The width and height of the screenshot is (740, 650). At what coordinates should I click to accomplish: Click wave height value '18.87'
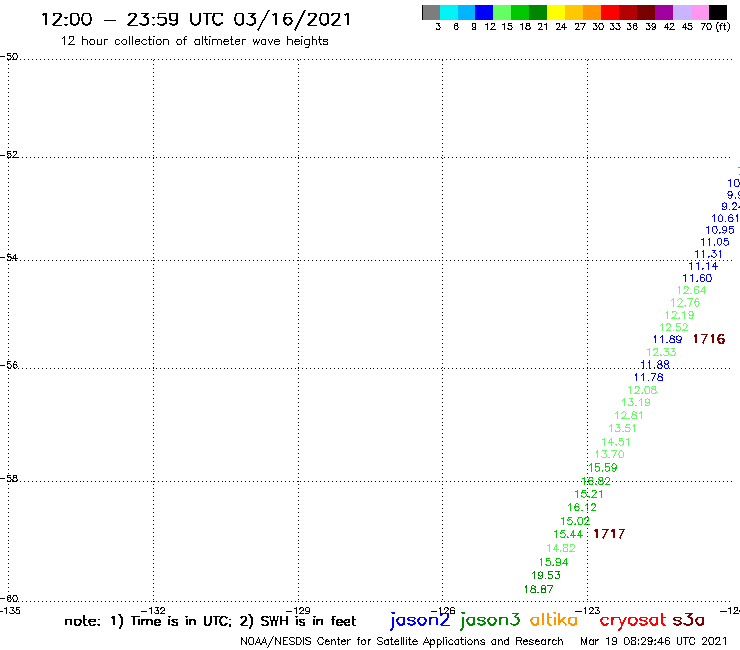click(538, 589)
